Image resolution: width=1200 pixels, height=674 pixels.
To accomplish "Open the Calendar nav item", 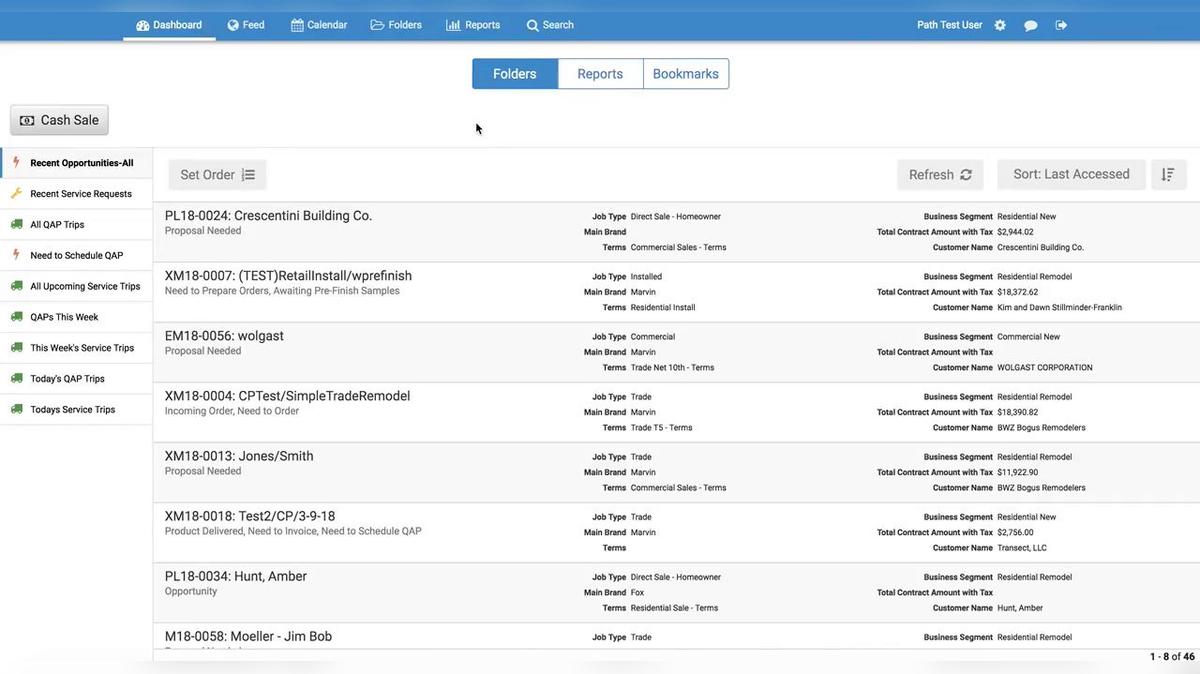I will pos(319,25).
